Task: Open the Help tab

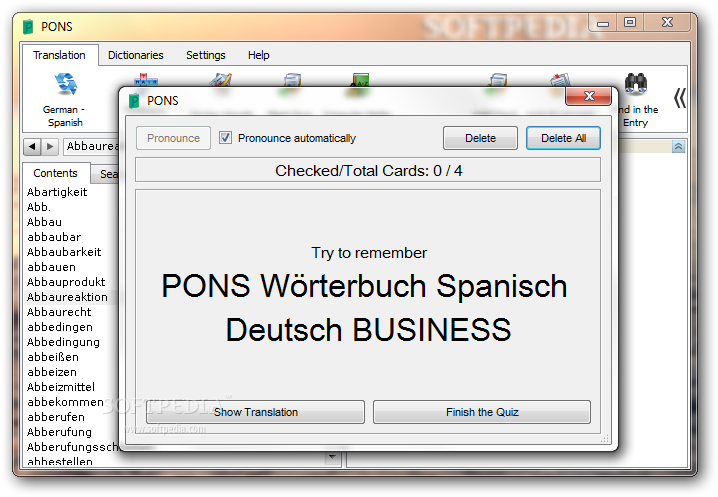Action: point(258,55)
